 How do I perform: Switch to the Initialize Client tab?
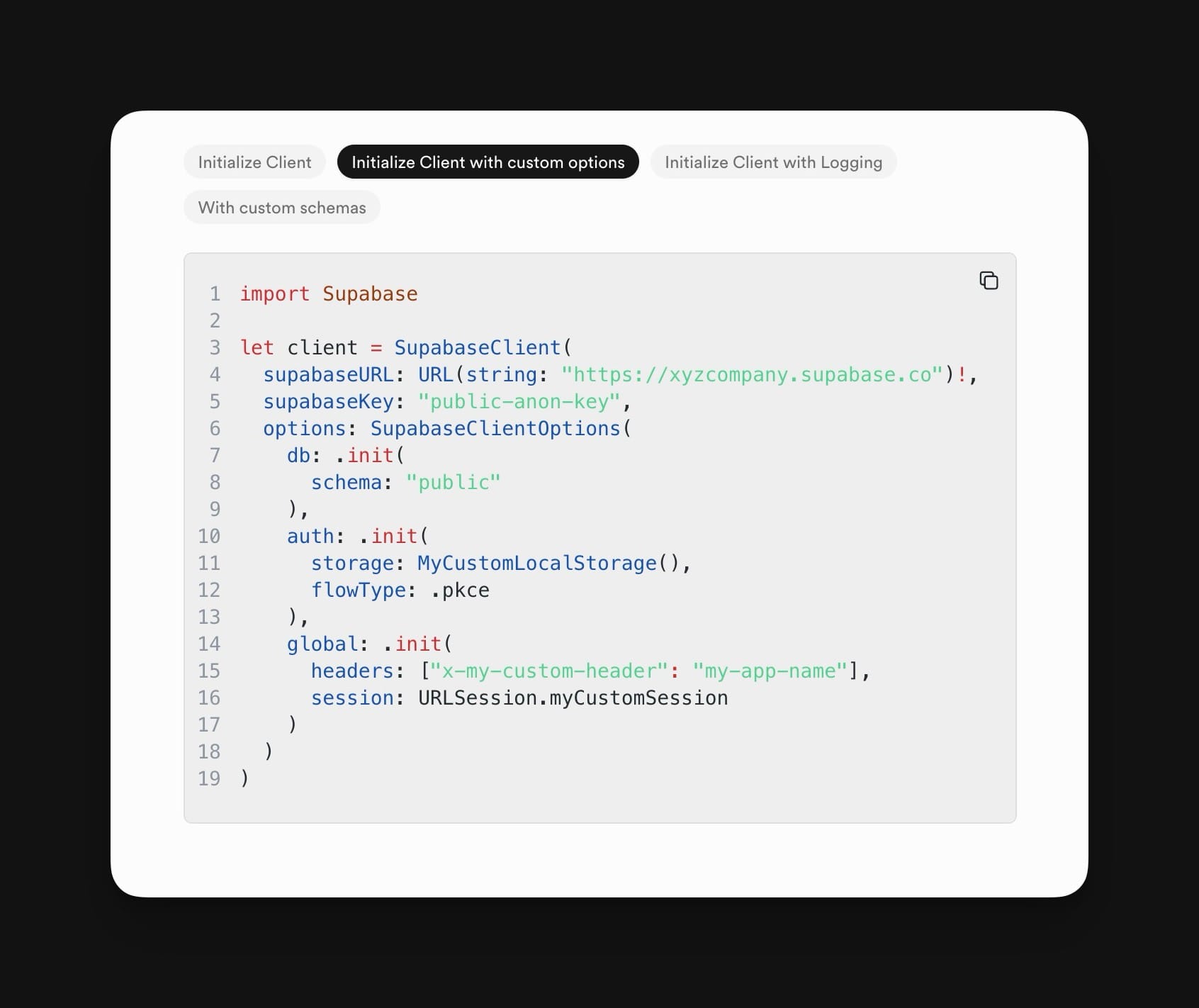tap(254, 162)
